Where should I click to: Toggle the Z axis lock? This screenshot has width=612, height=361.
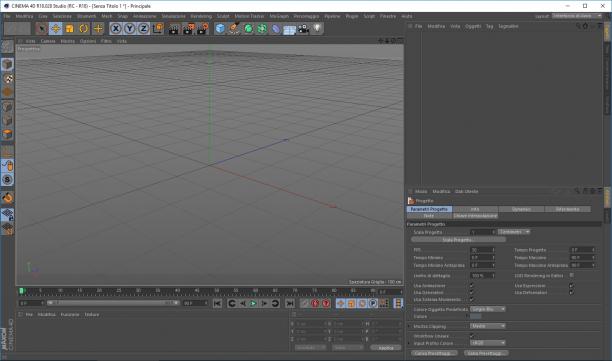tap(144, 28)
